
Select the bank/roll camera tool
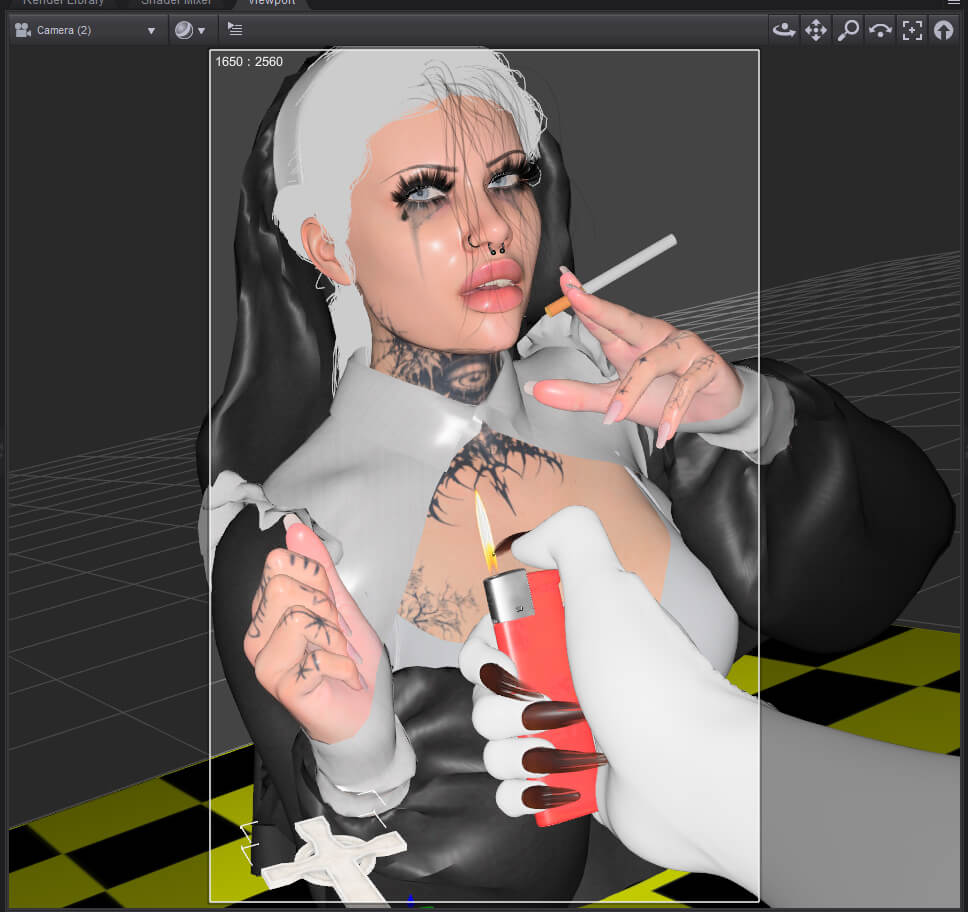tap(880, 30)
